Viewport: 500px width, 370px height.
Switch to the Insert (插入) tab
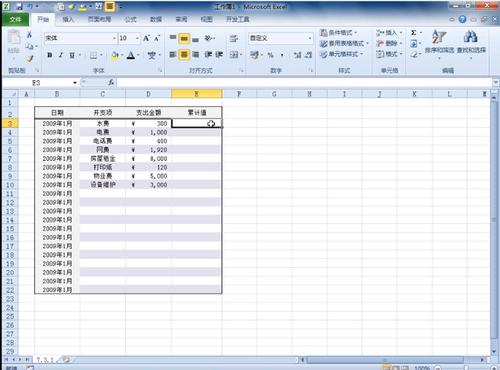click(x=68, y=19)
